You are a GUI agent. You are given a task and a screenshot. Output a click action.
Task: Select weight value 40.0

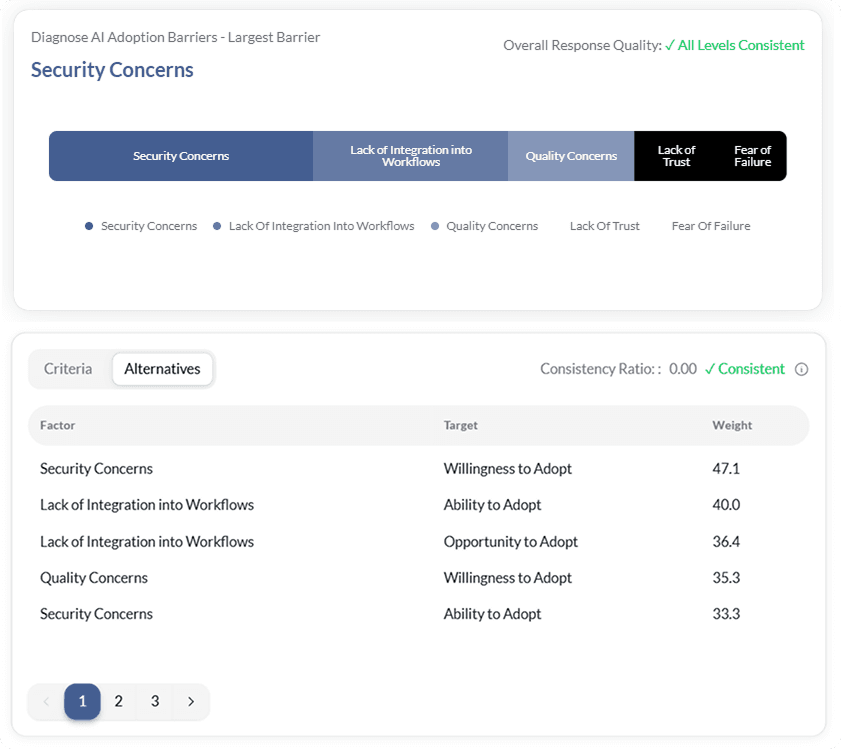tap(726, 505)
